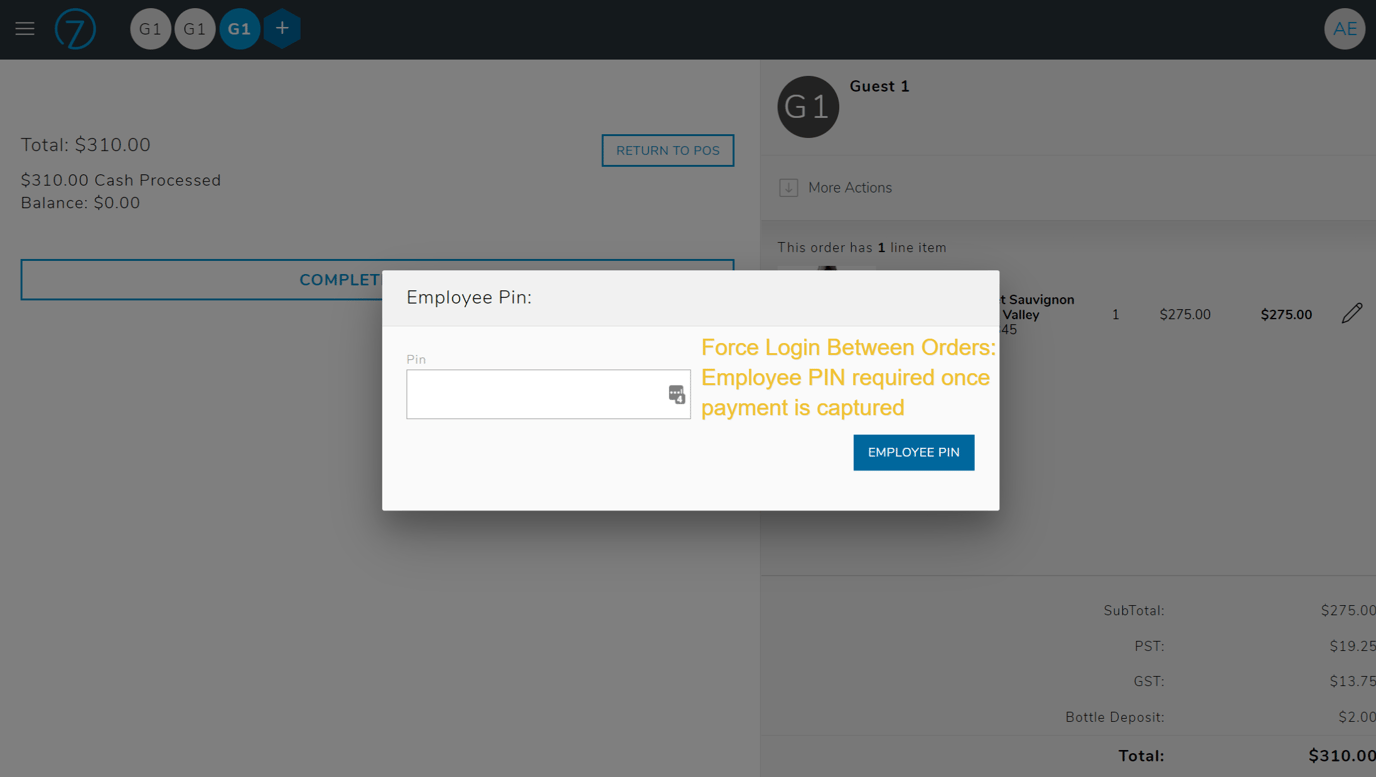Click the Bottle Deposit charge line
1376x777 pixels.
tap(1113, 717)
